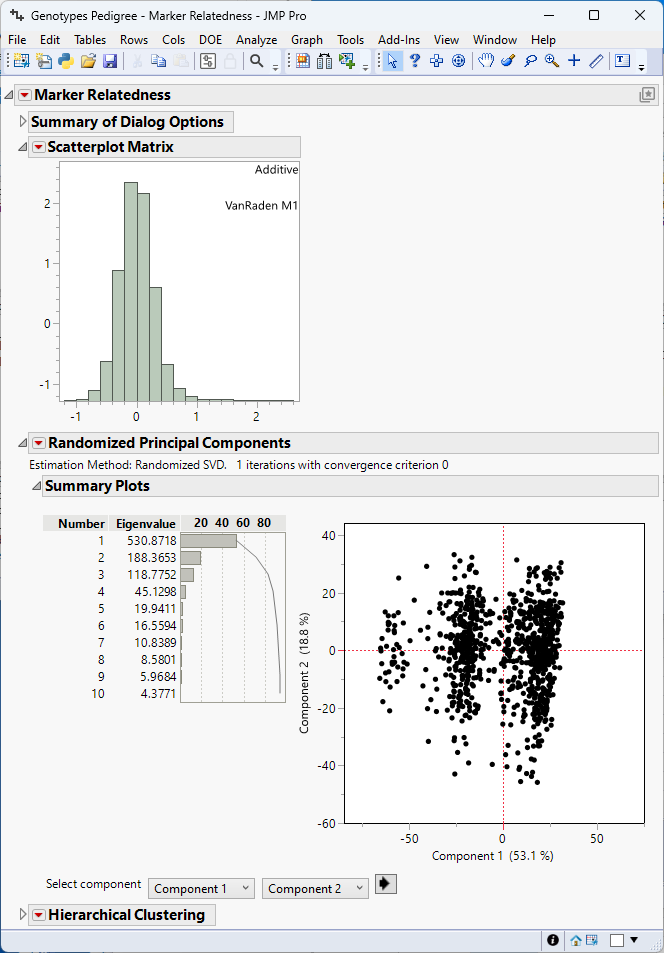Collapse the Scatterplot Matrix section
This screenshot has width=664, height=953.
pyautogui.click(x=22, y=147)
